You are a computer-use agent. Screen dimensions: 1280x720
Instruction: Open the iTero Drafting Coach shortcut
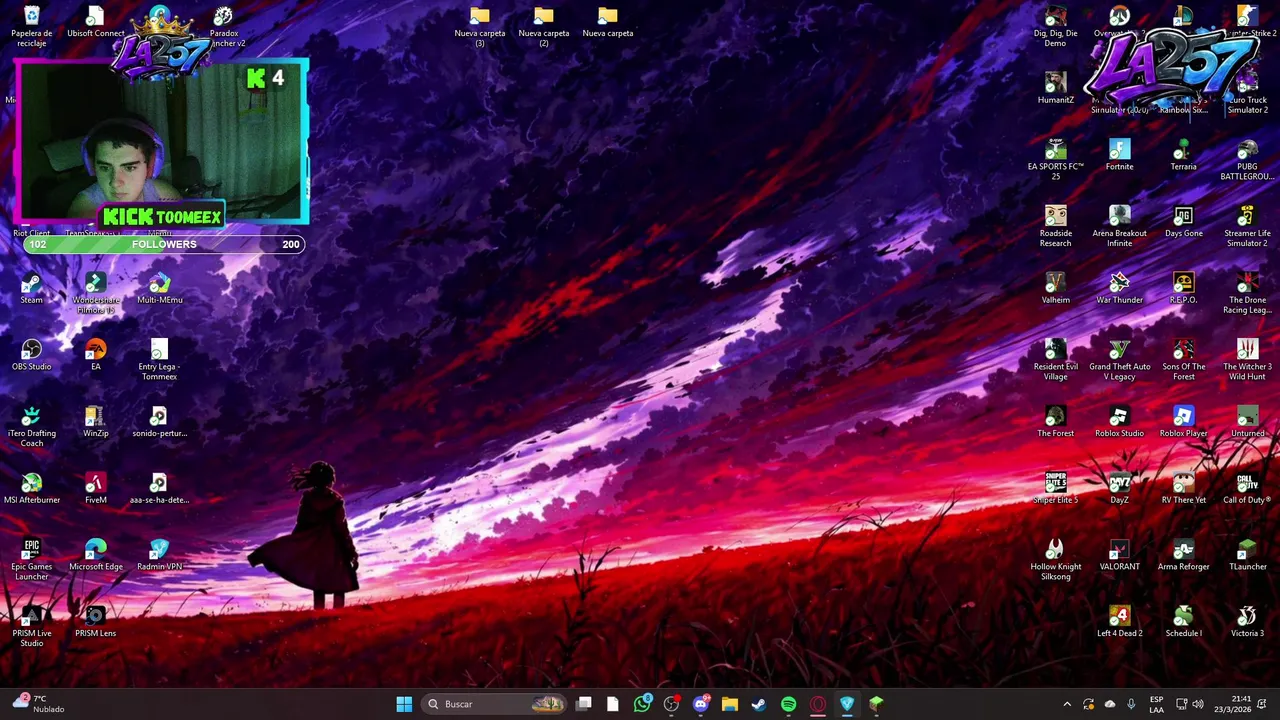[32, 426]
